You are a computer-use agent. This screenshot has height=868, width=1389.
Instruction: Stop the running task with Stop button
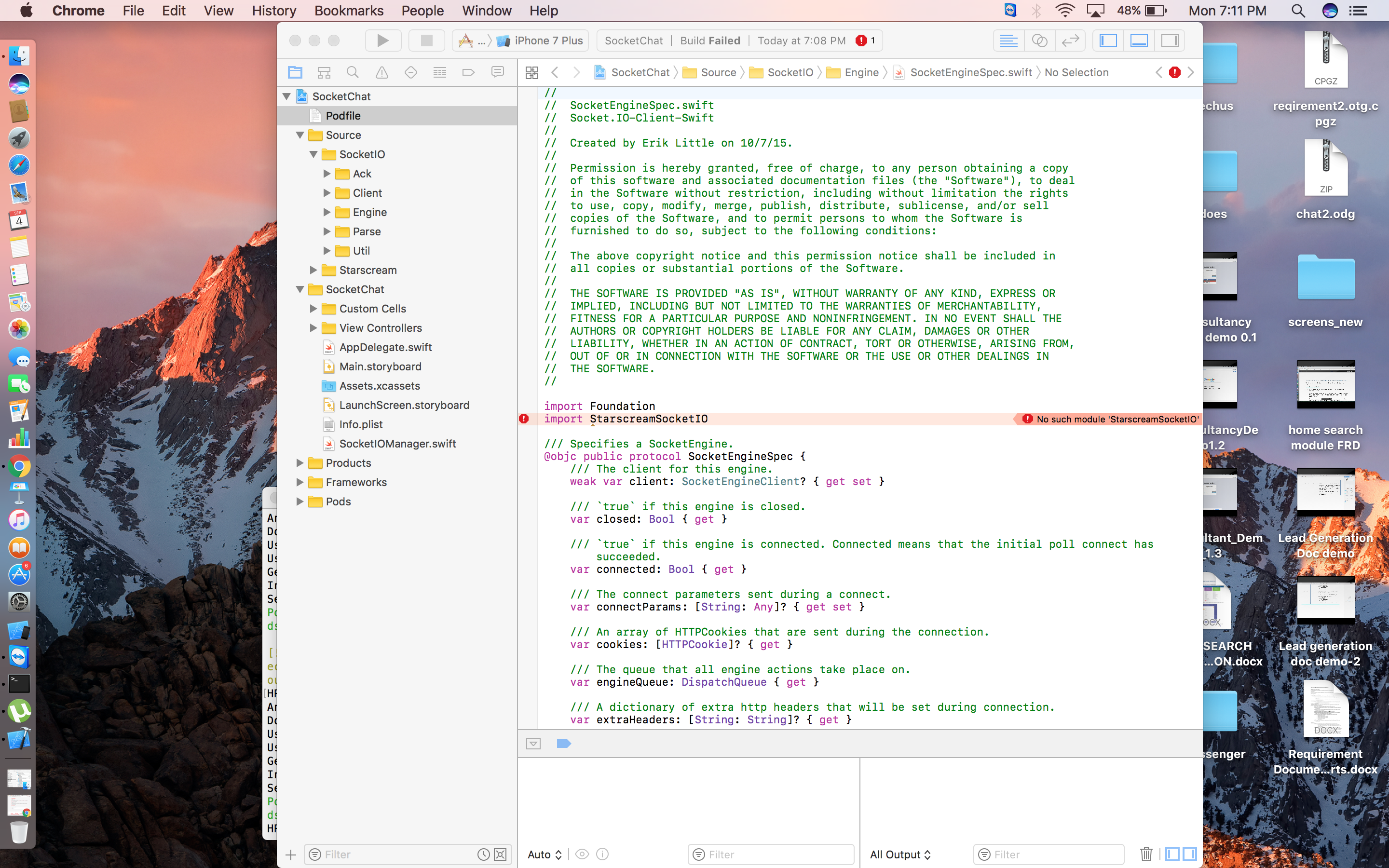[426, 41]
